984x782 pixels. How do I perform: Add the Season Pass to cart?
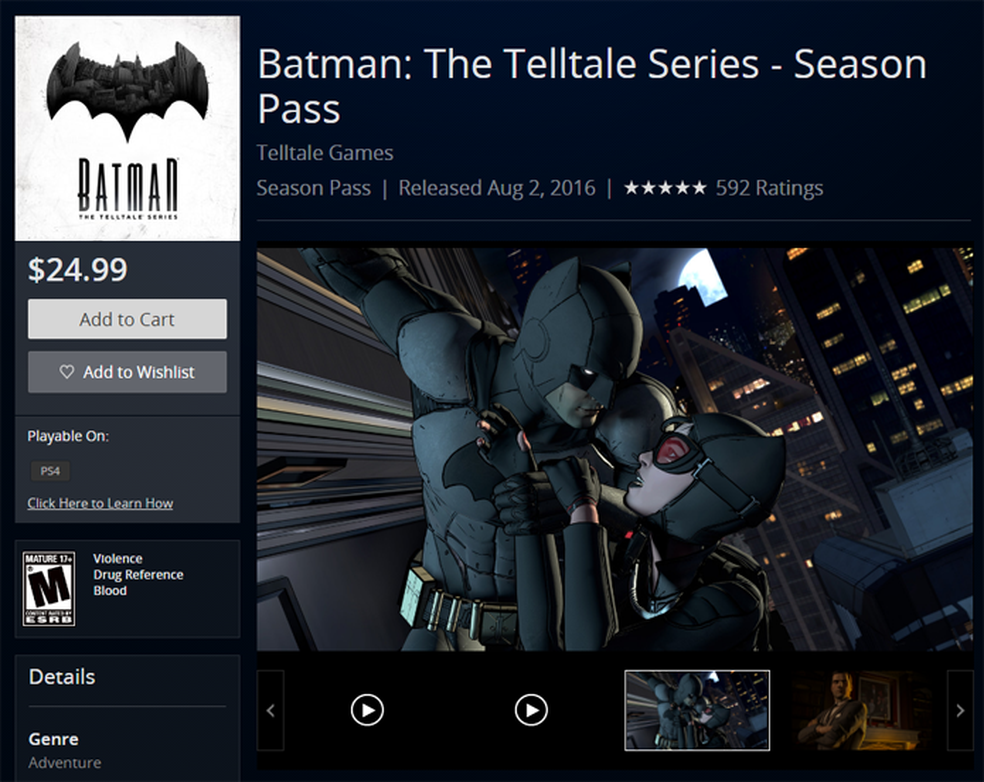point(127,319)
